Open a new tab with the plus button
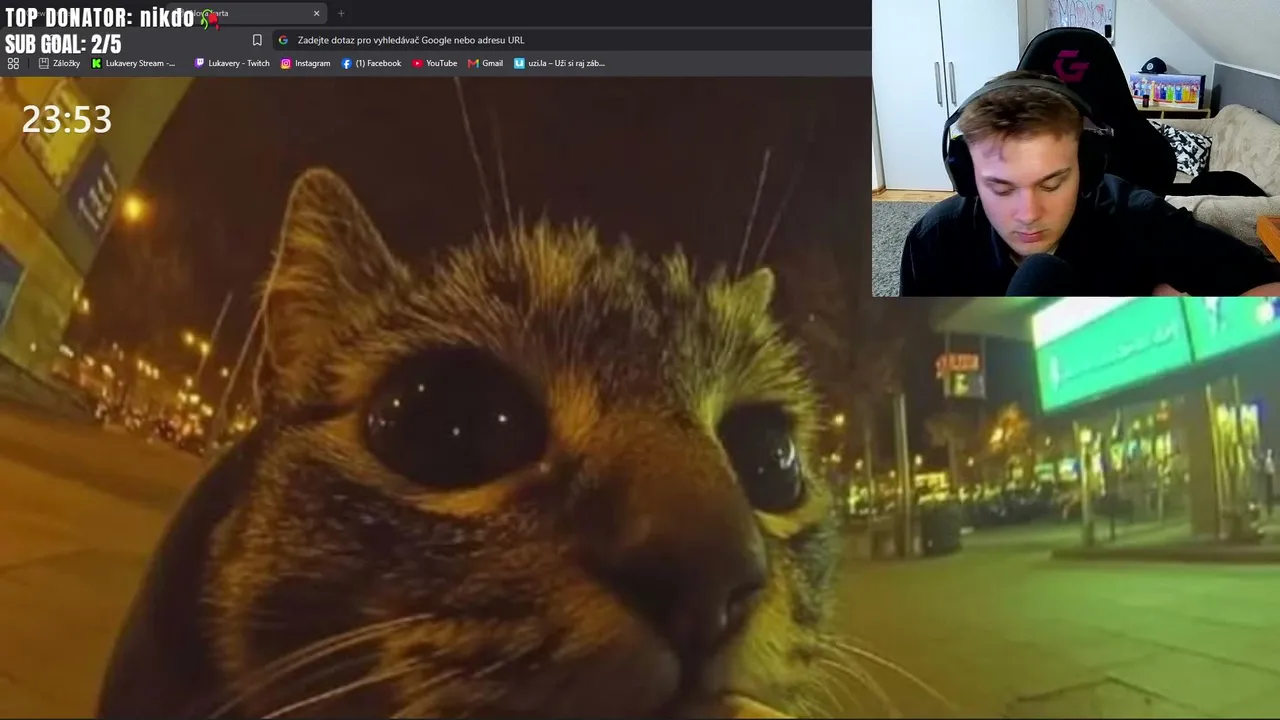Screen dimensions: 1280x720 pos(341,14)
